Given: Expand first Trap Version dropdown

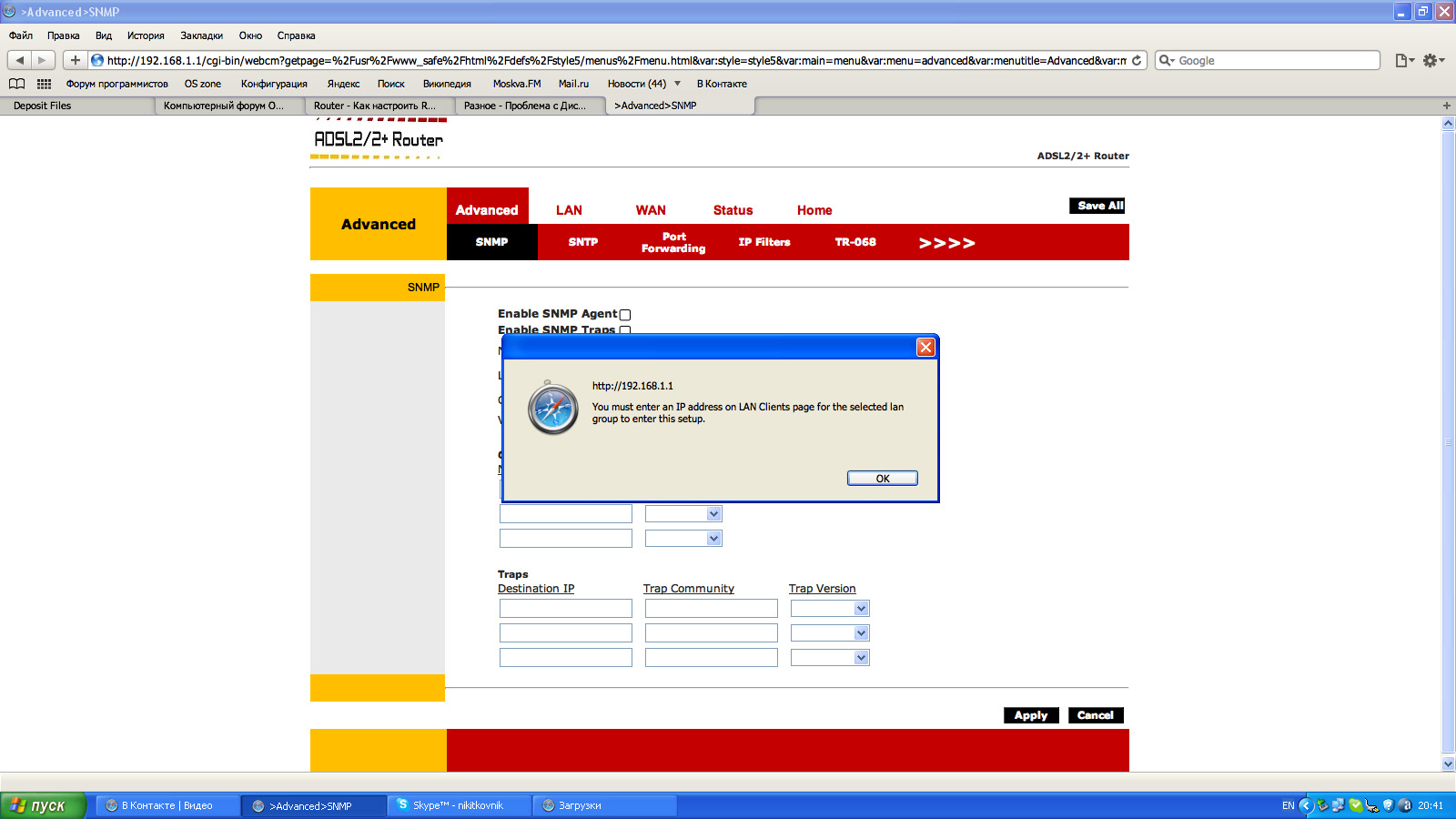Looking at the screenshot, I should click(861, 609).
